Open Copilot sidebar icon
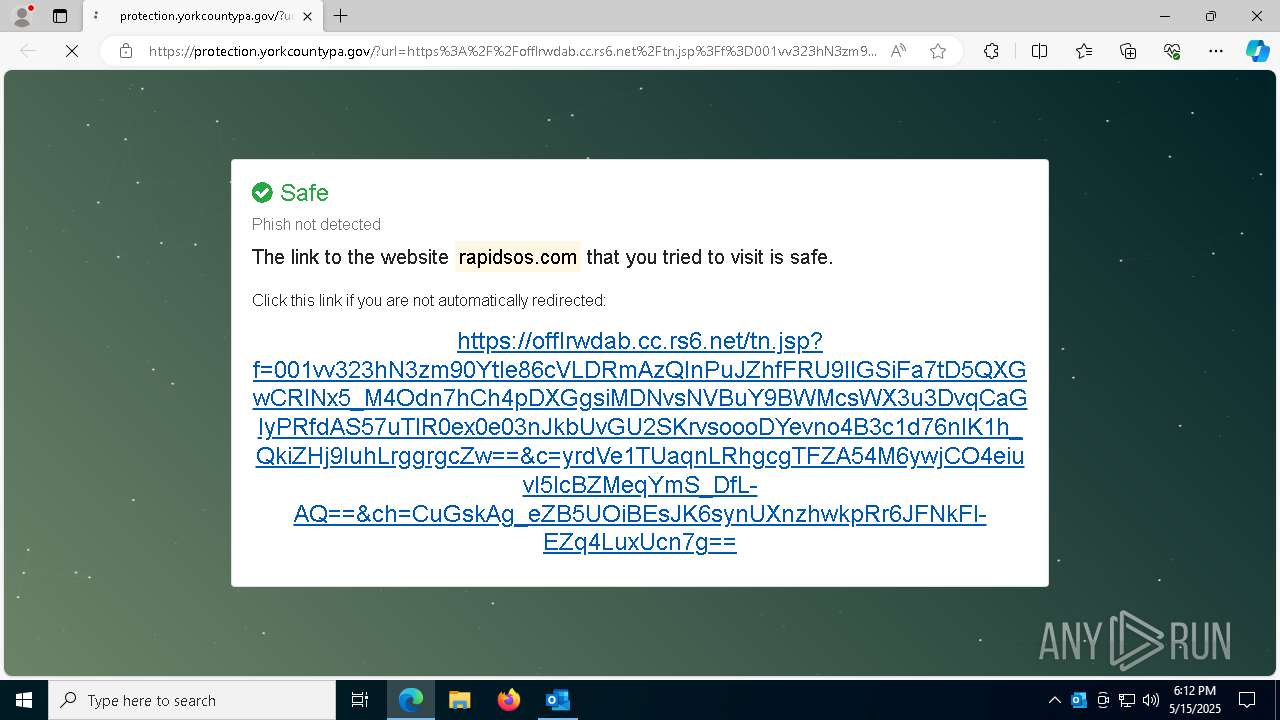Screen dimensions: 1280x720 [x=1257, y=51]
